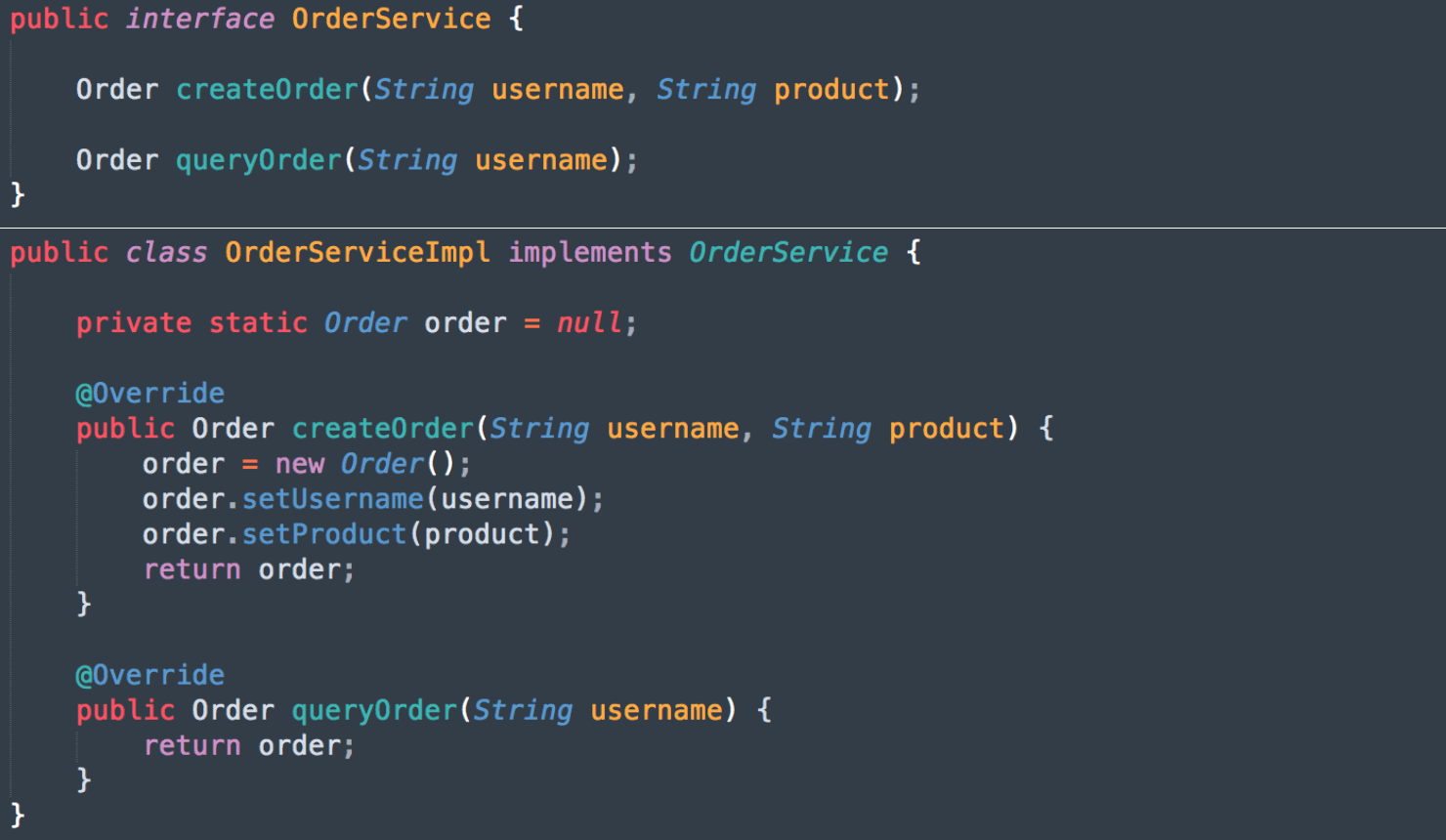Viewport: 1446px width, 840px height.
Task: Click createOrder in the interface declaration
Action: pos(267,90)
